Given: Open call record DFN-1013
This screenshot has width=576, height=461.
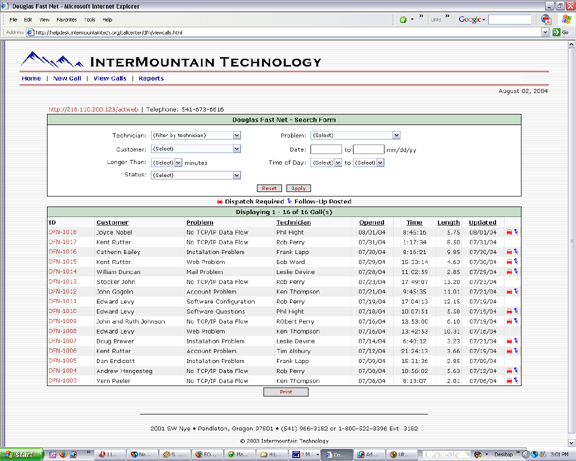Looking at the screenshot, I should point(63,282).
